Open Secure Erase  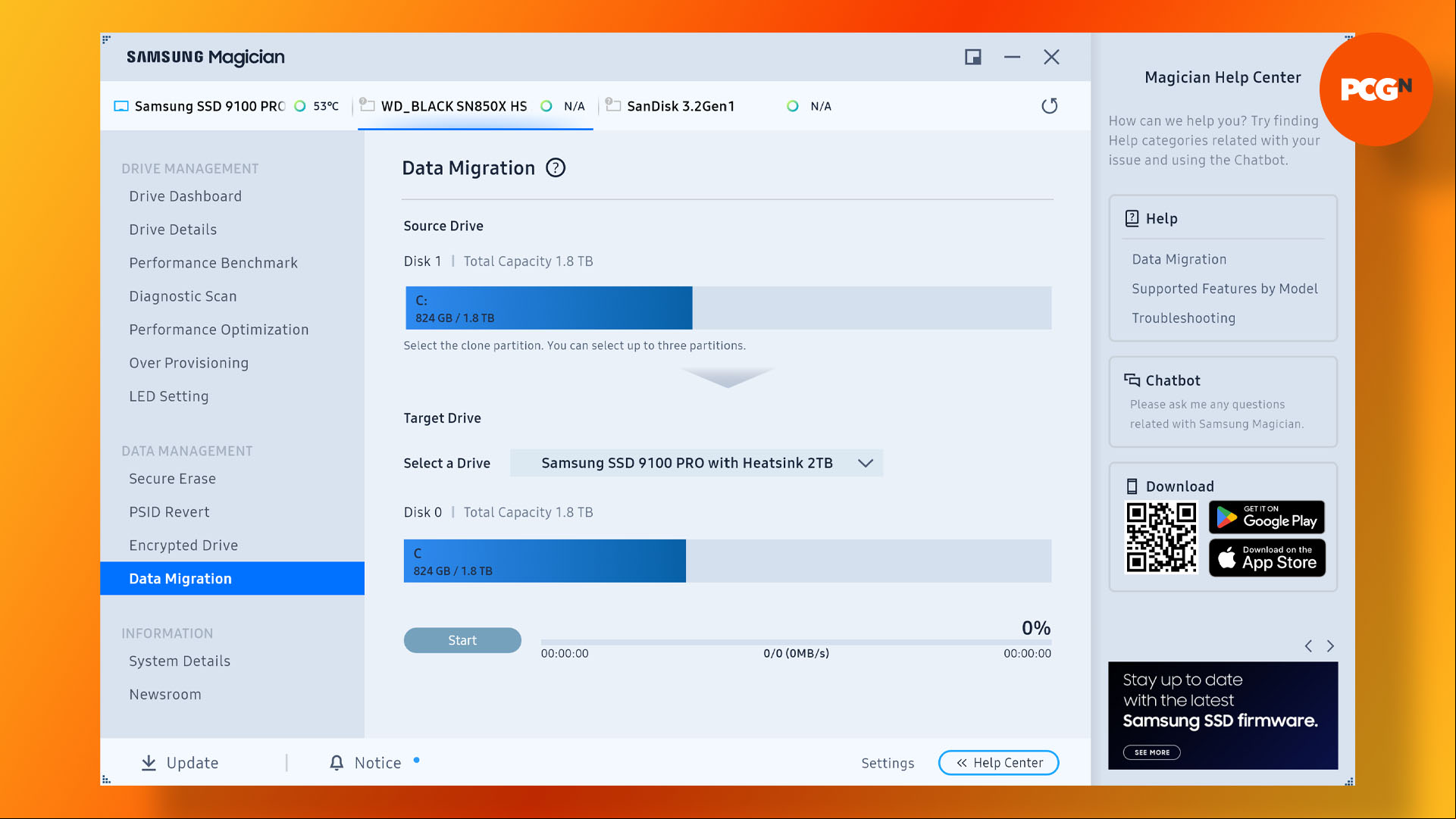click(x=172, y=479)
